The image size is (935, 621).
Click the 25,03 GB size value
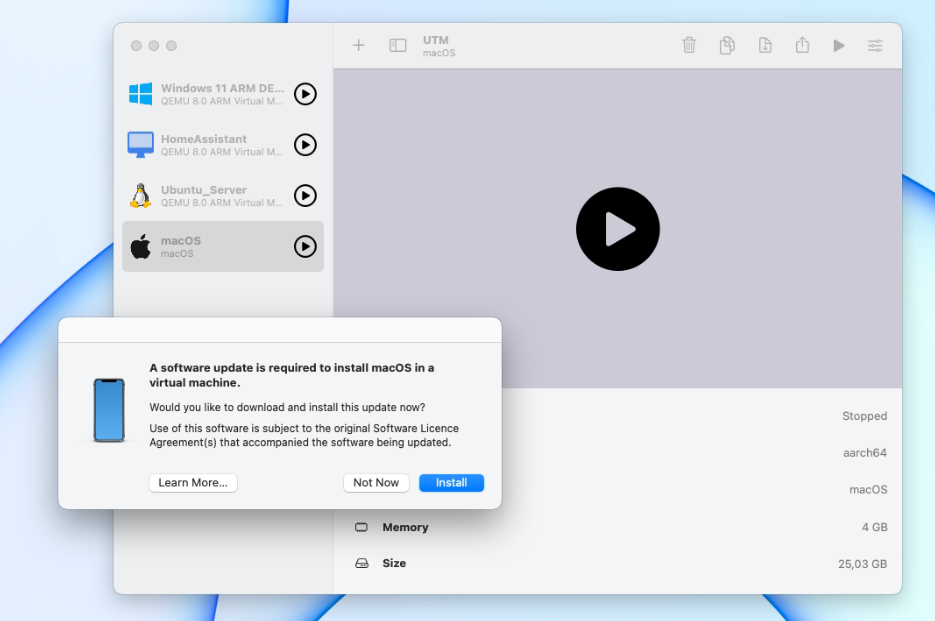pos(862,564)
